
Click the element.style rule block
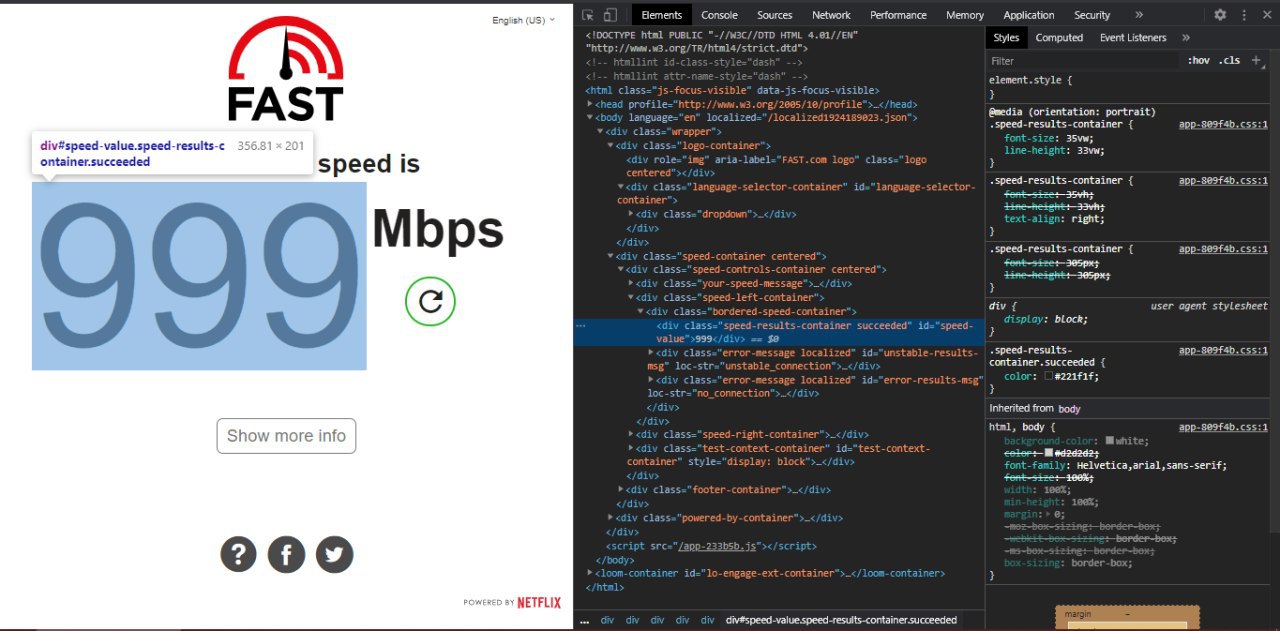coord(1129,86)
